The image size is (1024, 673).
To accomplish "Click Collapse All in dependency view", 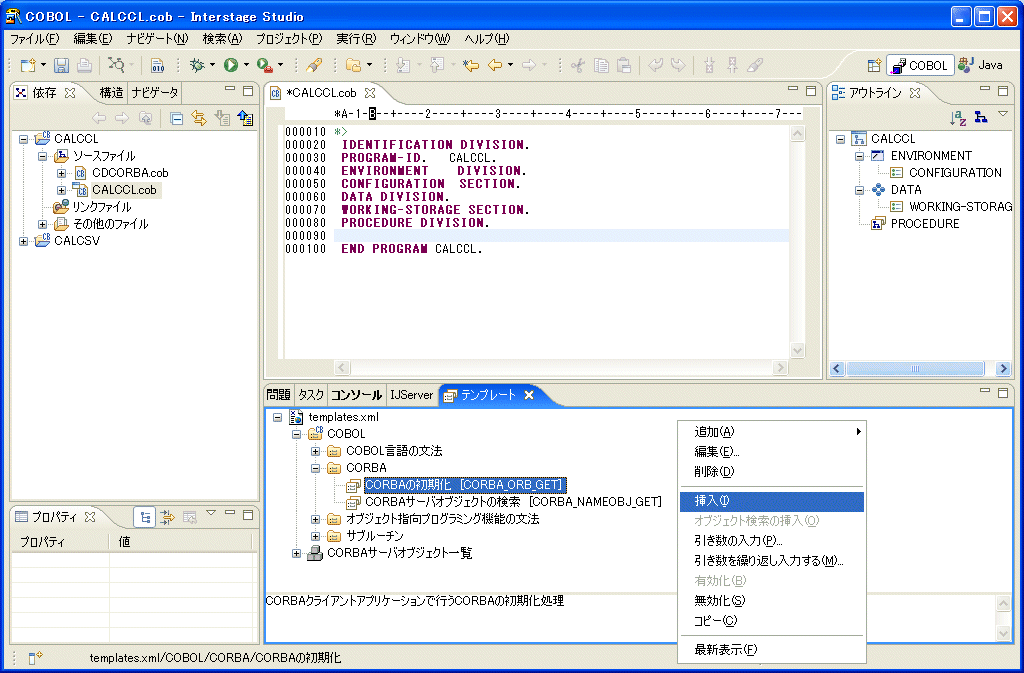I will [176, 119].
